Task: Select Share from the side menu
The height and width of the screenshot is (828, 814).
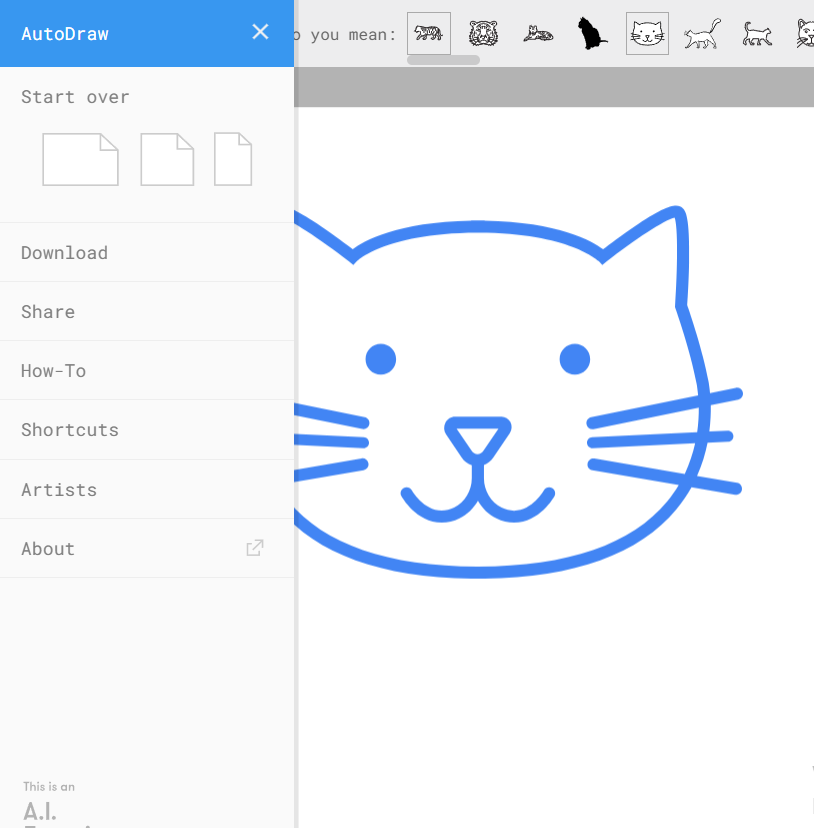Action: pyautogui.click(x=48, y=312)
